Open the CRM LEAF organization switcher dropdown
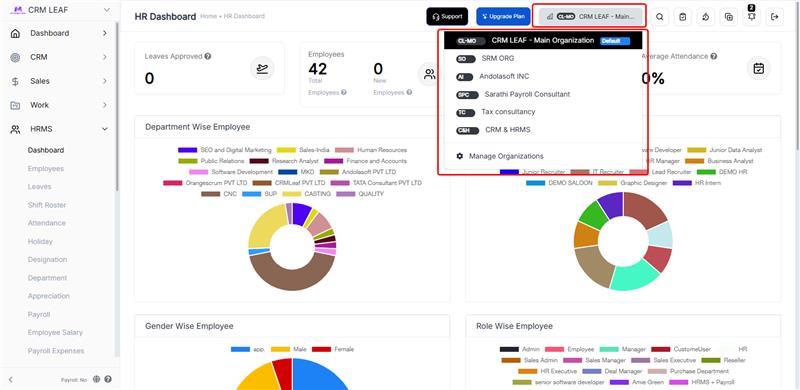Image resolution: width=800 pixels, height=390 pixels. (590, 16)
